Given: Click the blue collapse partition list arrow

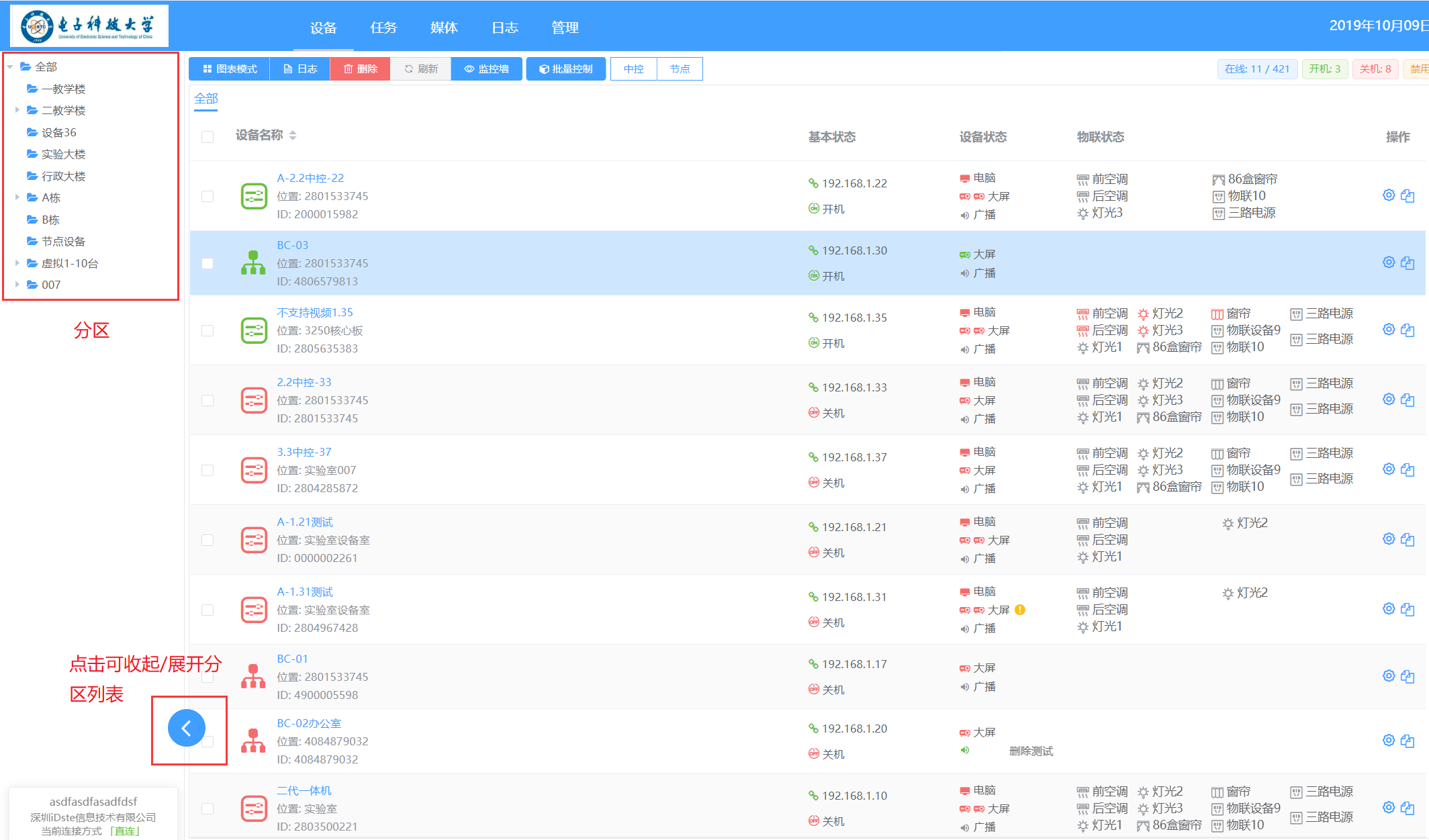Looking at the screenshot, I should (x=187, y=728).
